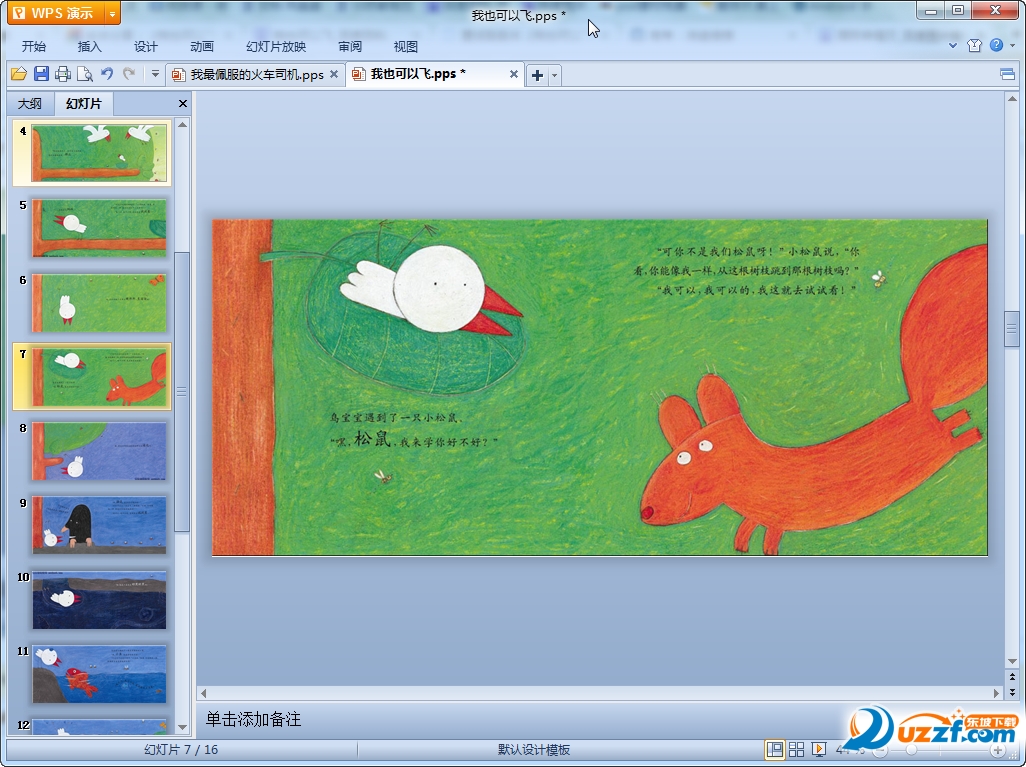Select slide 6 thumbnail
The height and width of the screenshot is (767, 1026).
99,302
